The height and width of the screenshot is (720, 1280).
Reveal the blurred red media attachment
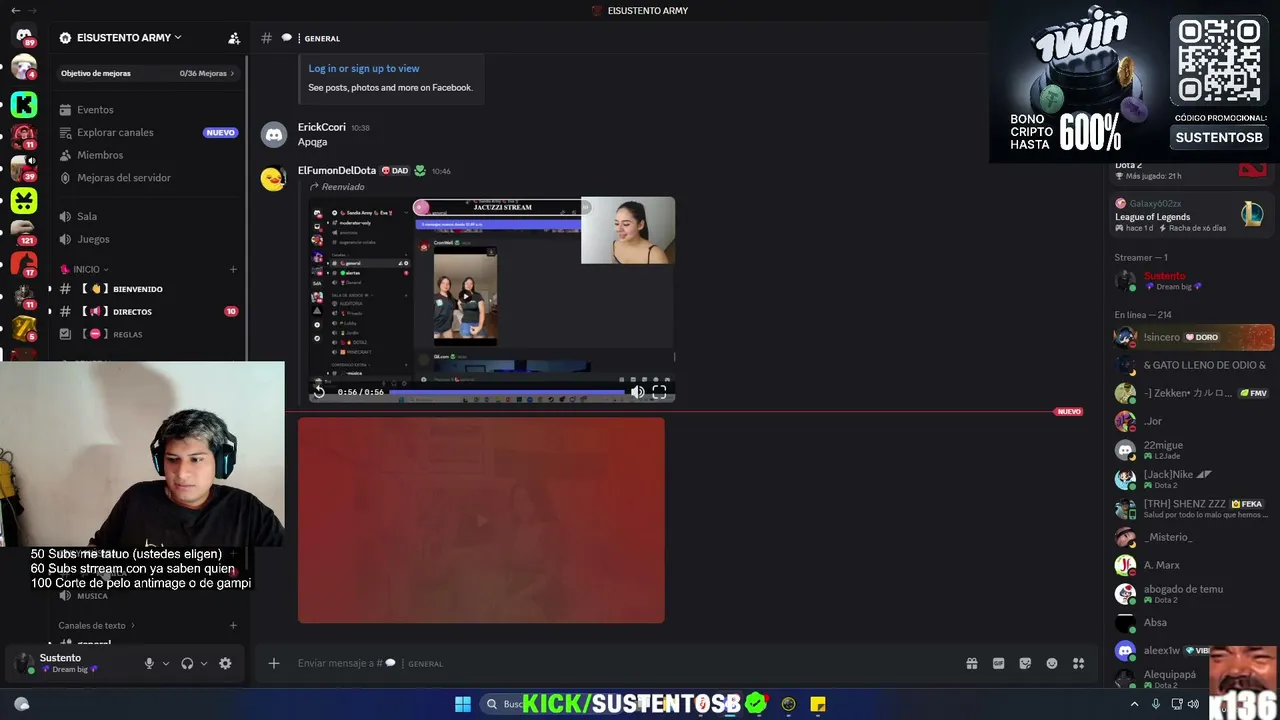point(481,520)
